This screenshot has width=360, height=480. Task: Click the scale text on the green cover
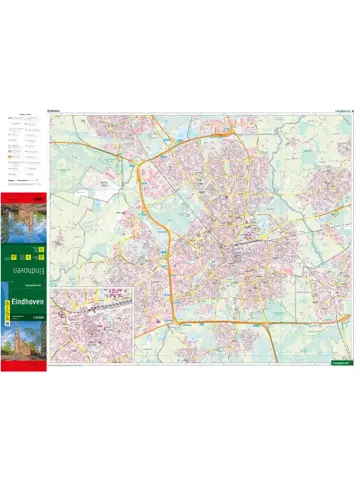point(39,317)
